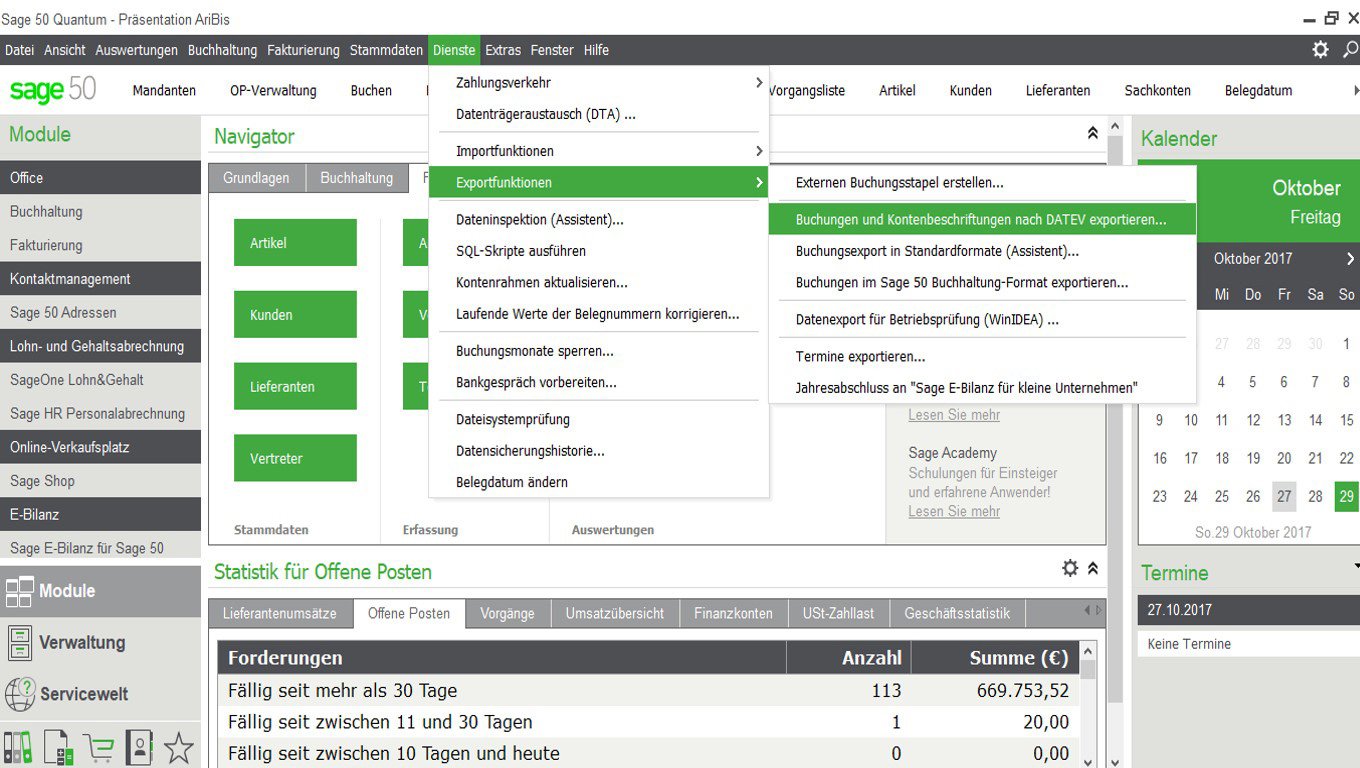
Task: Click the Verwaltung filing cabinet icon
Action: pyautogui.click(x=19, y=642)
